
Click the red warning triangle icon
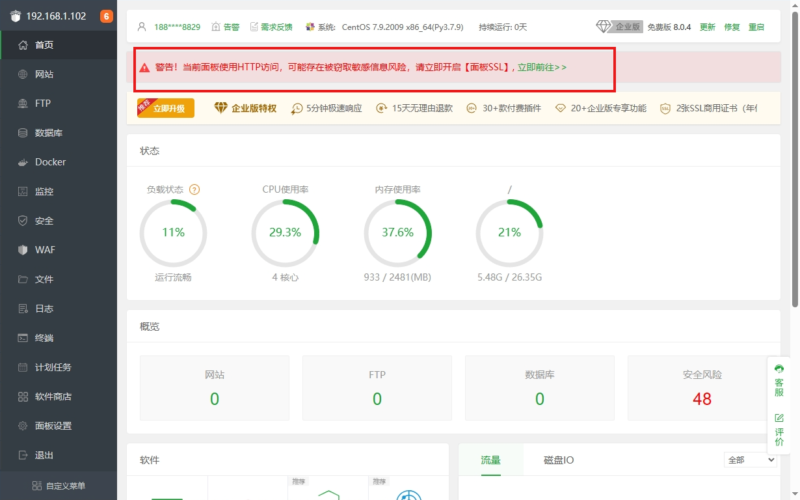144,67
